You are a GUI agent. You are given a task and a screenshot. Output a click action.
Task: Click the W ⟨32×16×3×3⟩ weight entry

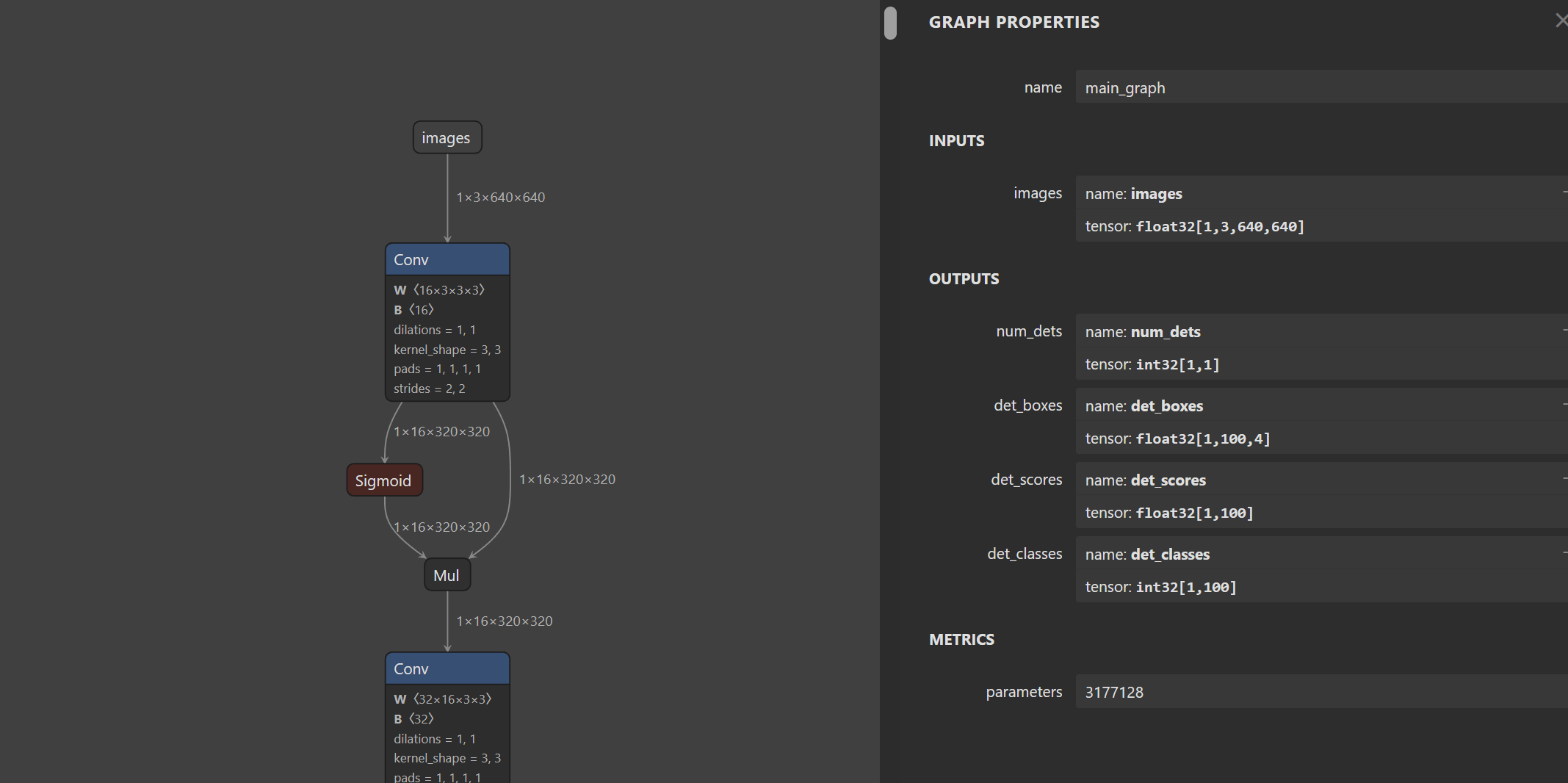(443, 699)
